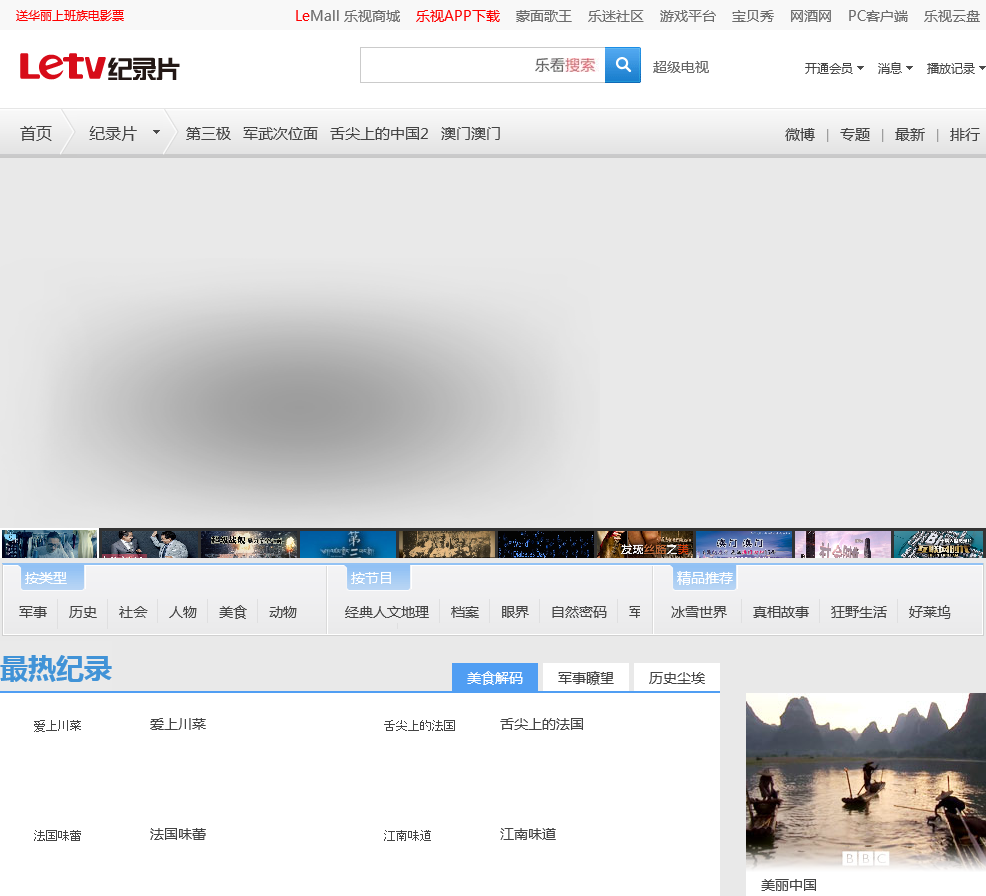Open the 眼界 program
Viewport: 986px width, 896px height.
click(x=515, y=612)
